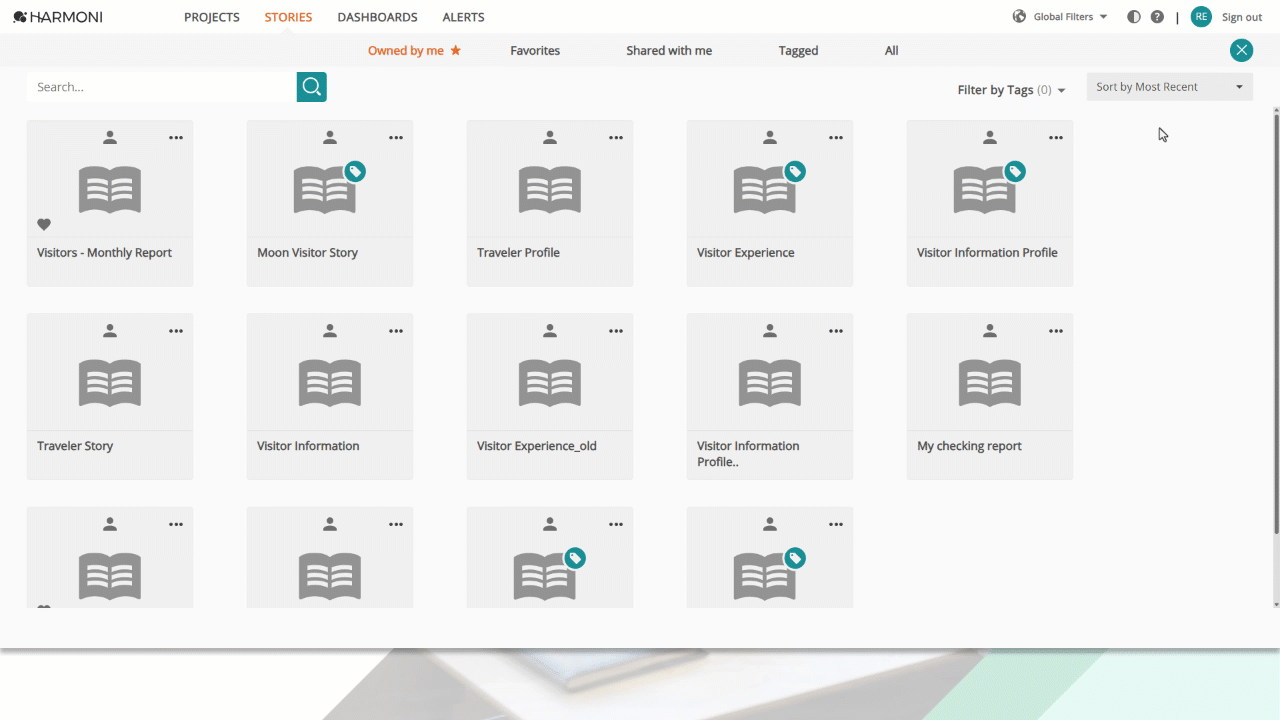Switch to the Favorites tab

pyautogui.click(x=535, y=51)
